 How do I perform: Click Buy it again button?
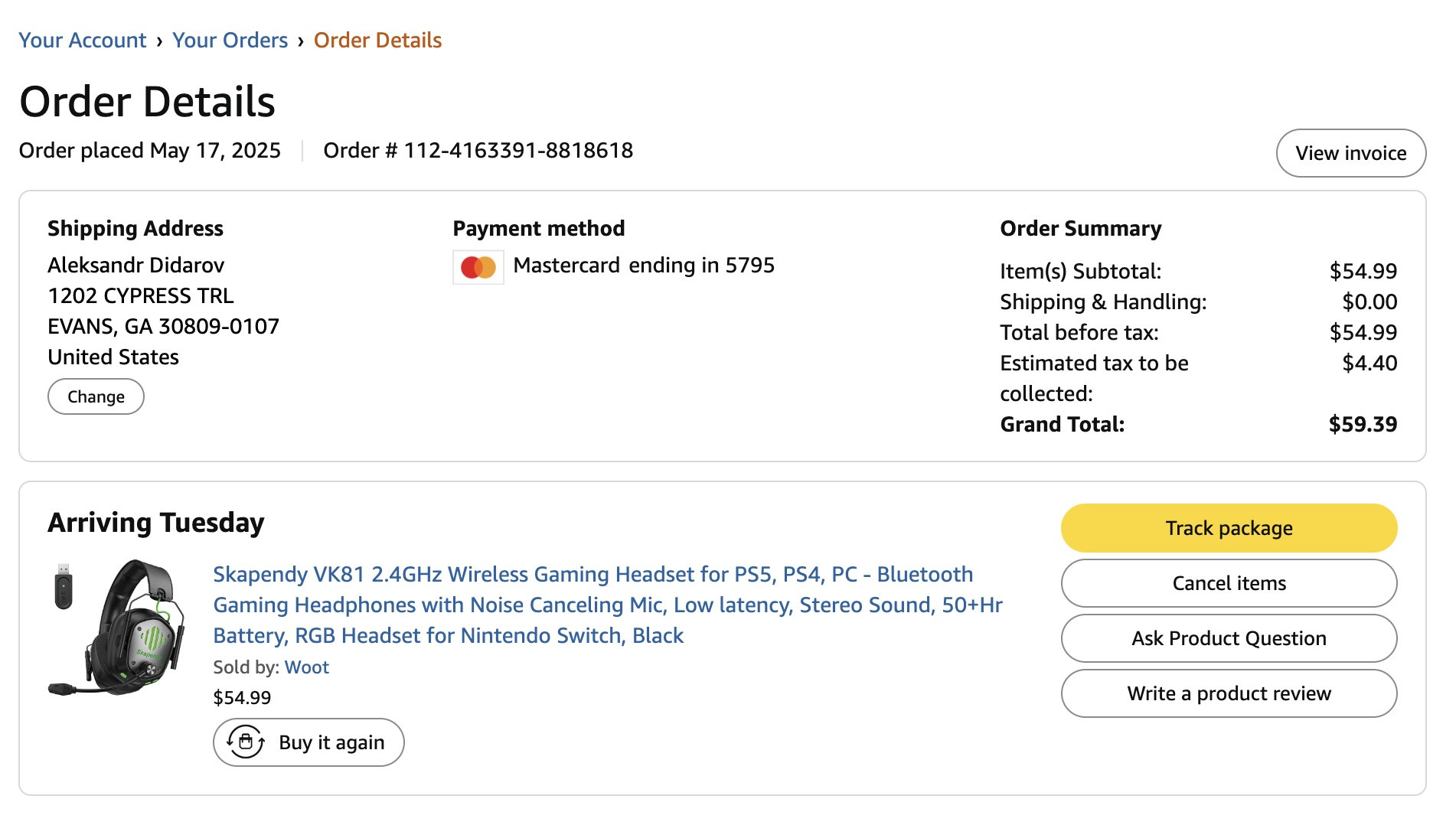(309, 742)
